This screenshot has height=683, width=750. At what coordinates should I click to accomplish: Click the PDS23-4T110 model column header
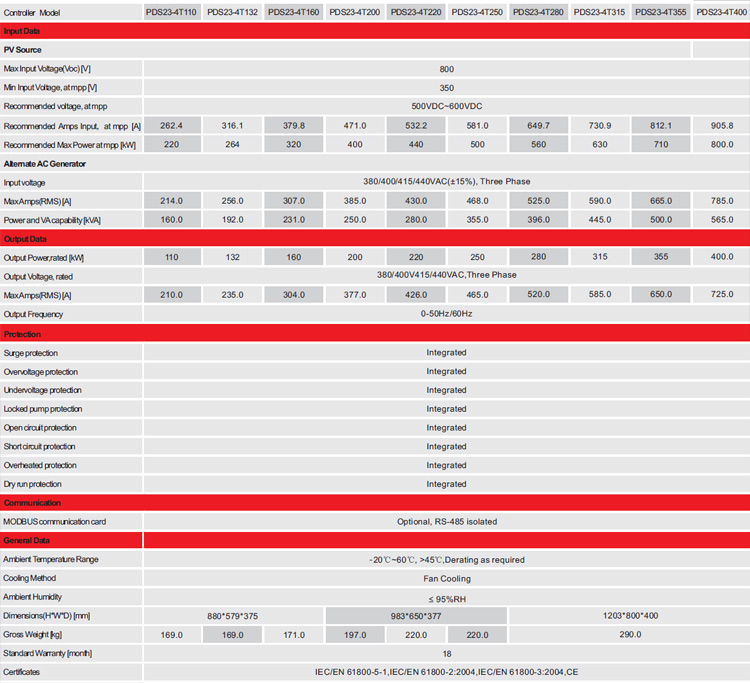pos(171,12)
